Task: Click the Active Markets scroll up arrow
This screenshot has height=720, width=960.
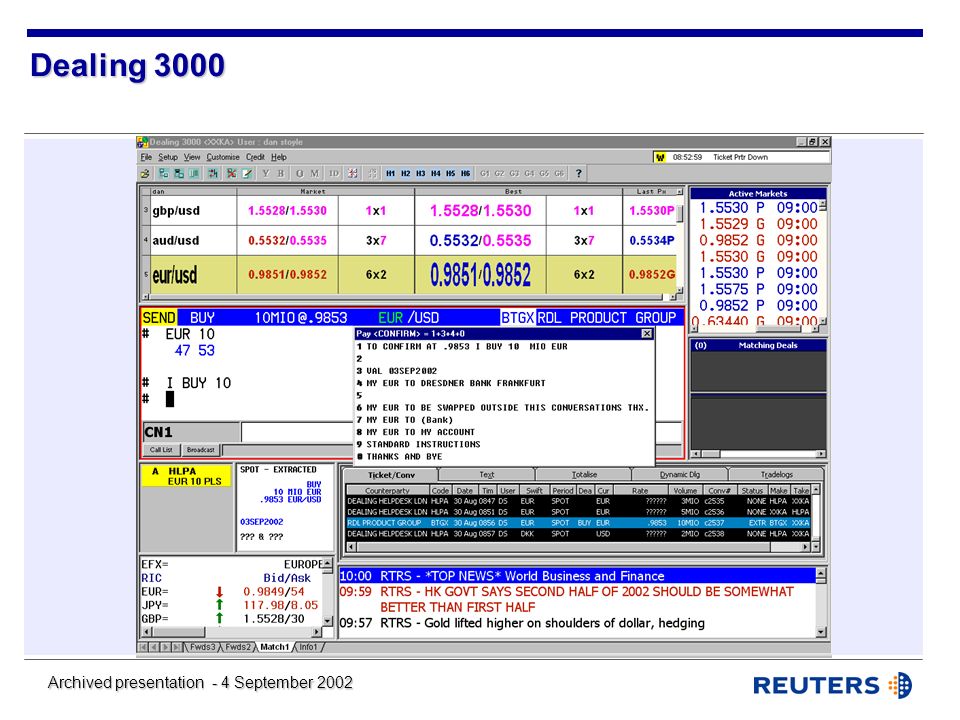Action: click(x=822, y=205)
